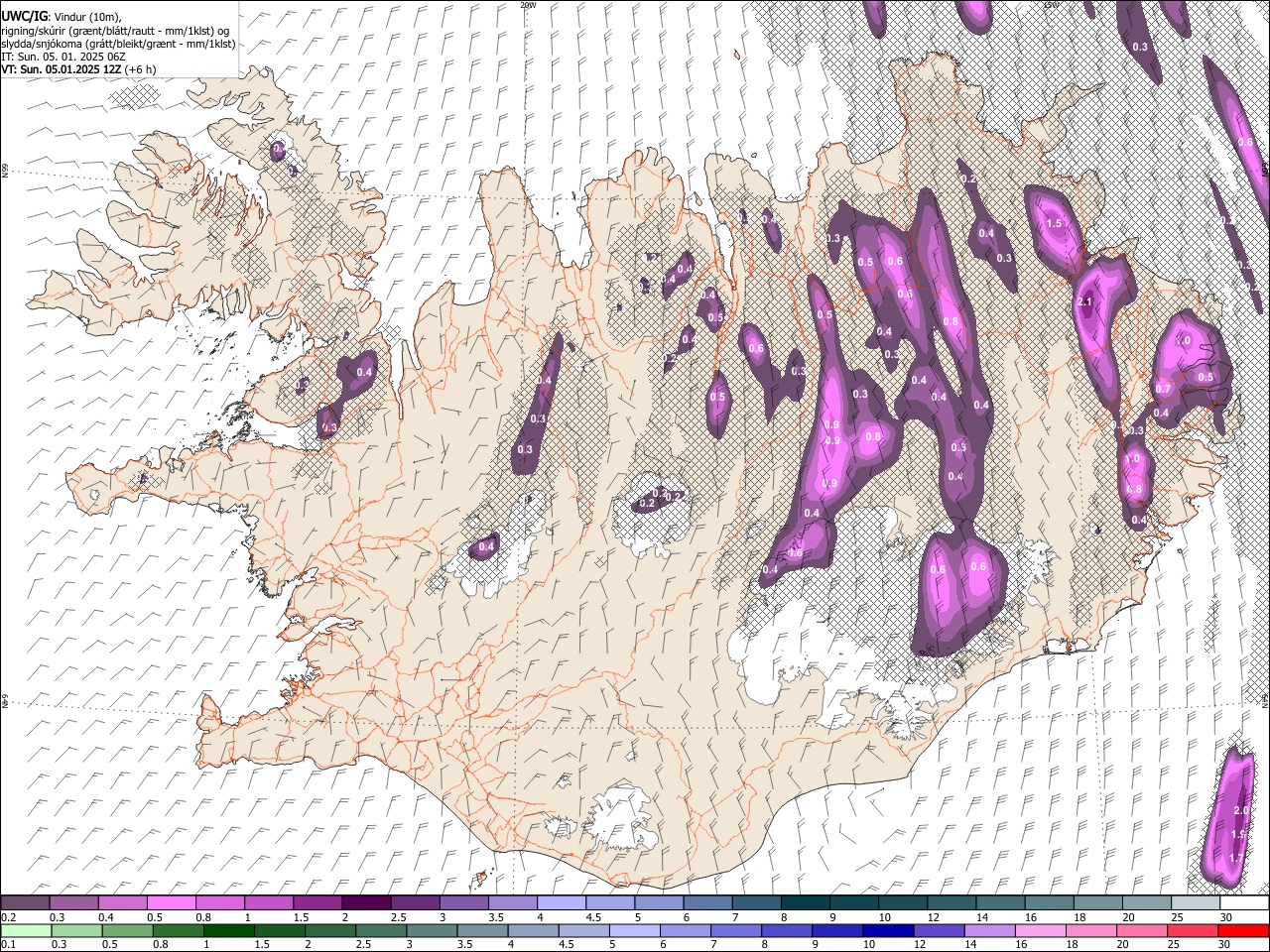Click the pale mint 0.1 rain legend swatch
Viewport: 1270px width, 952px height.
coord(26,930)
